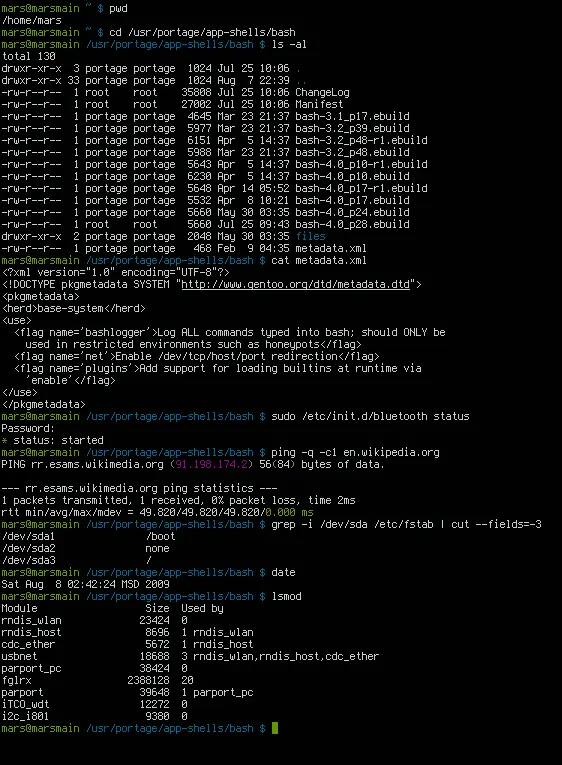562x765 pixels.
Task: Select bash-4.0_p28.ebuild filename
Action: (x=352, y=224)
